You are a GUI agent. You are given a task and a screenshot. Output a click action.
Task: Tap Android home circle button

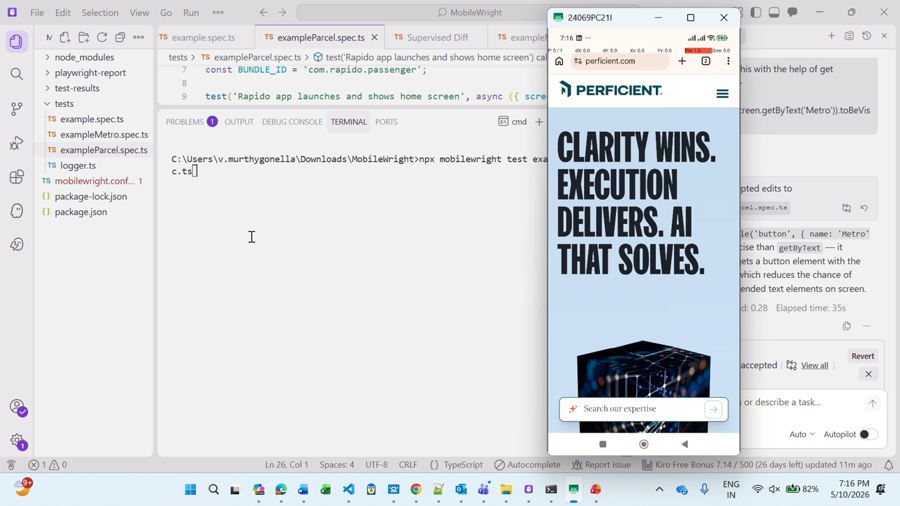[643, 444]
